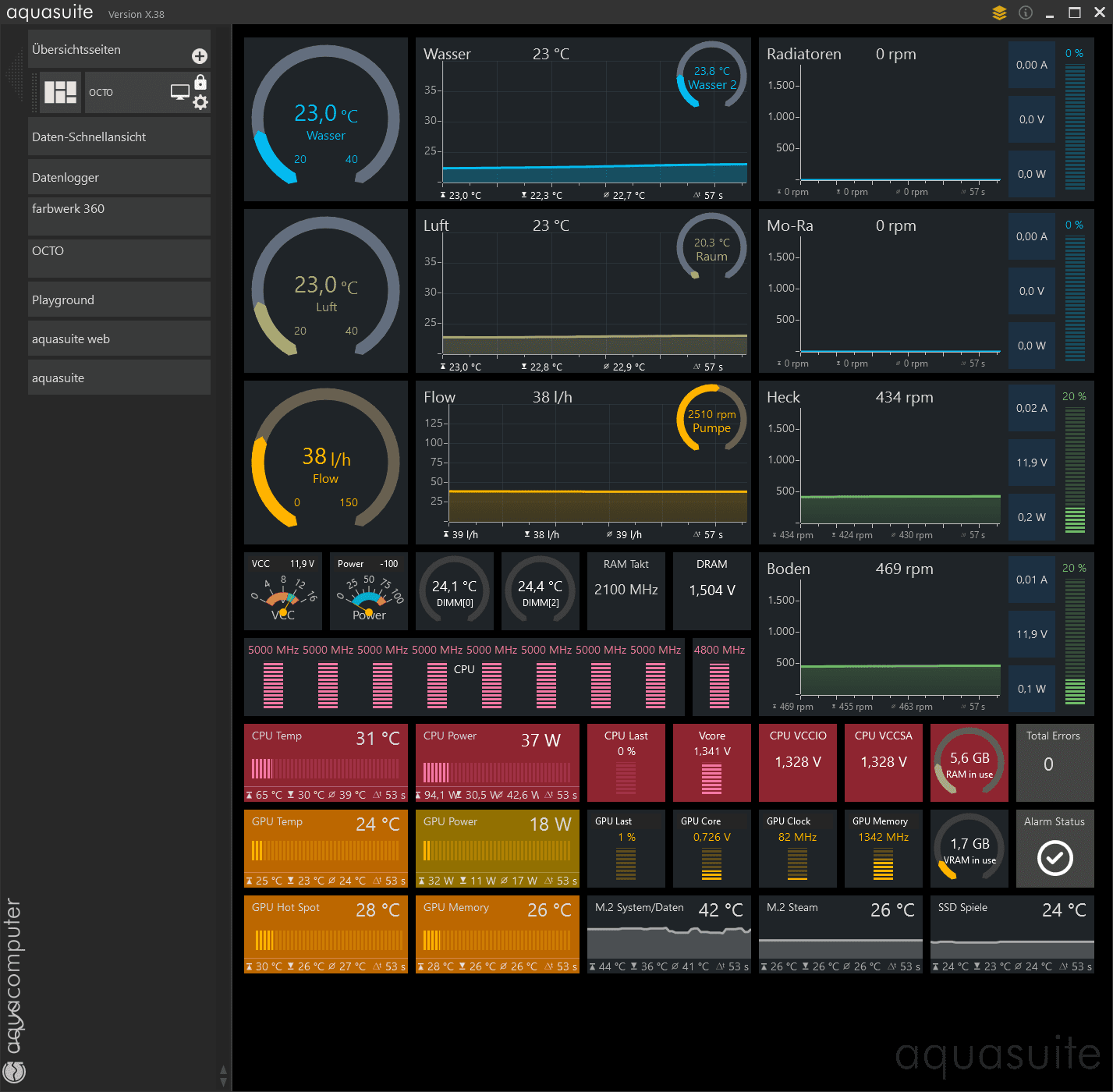Click the GPU Power 18 W tile
This screenshot has width=1113, height=1092.
pos(498,849)
